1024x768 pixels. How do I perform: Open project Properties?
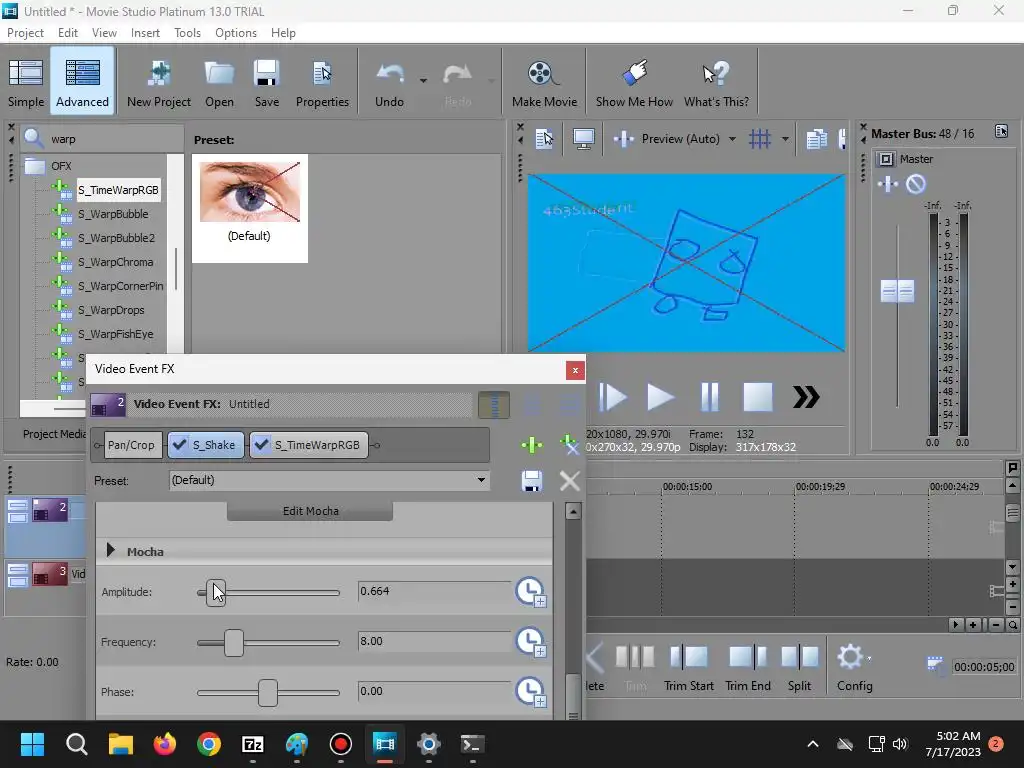tap(322, 83)
